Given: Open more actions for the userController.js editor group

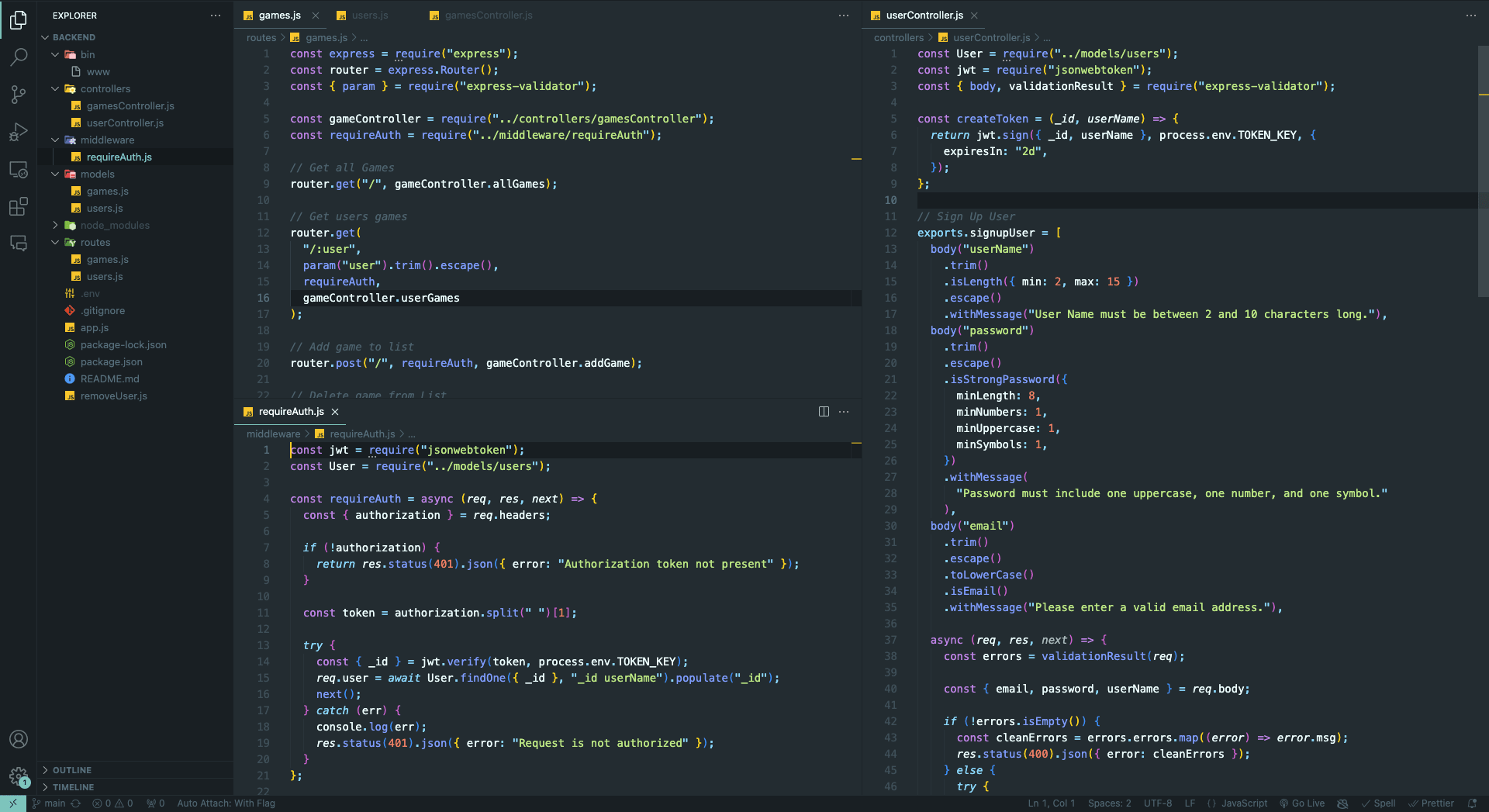Looking at the screenshot, I should (x=1470, y=16).
